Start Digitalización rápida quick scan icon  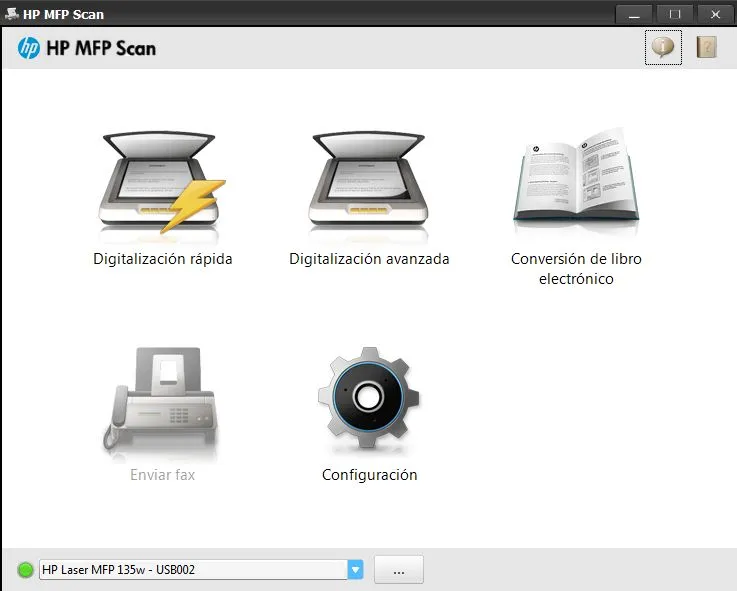coord(161,182)
